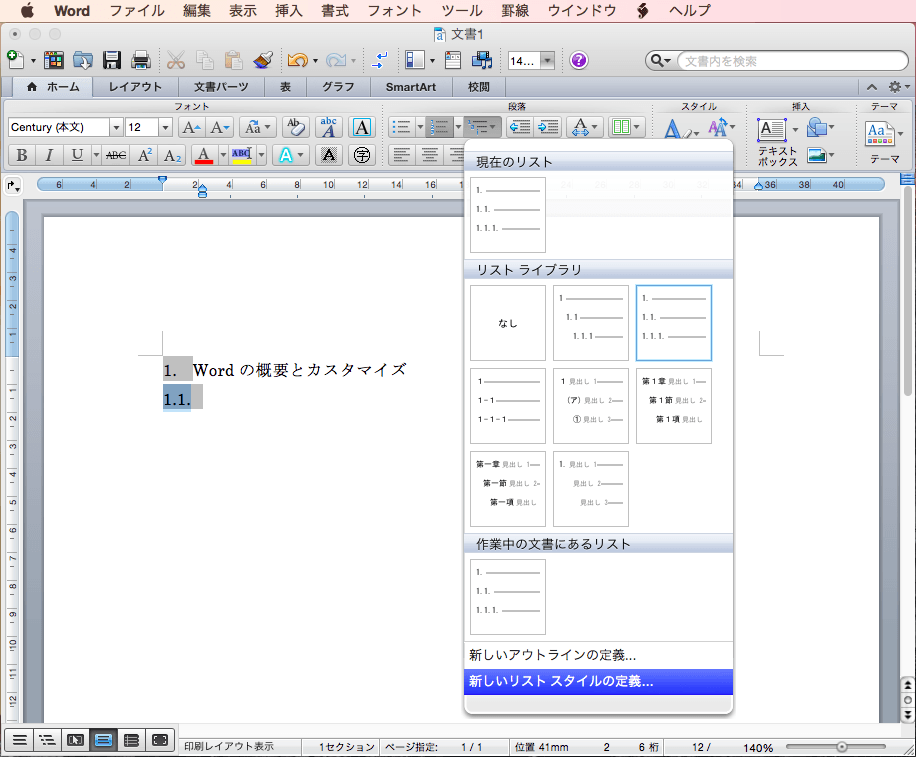
Task: Open the Apple menu
Action: pyautogui.click(x=27, y=11)
